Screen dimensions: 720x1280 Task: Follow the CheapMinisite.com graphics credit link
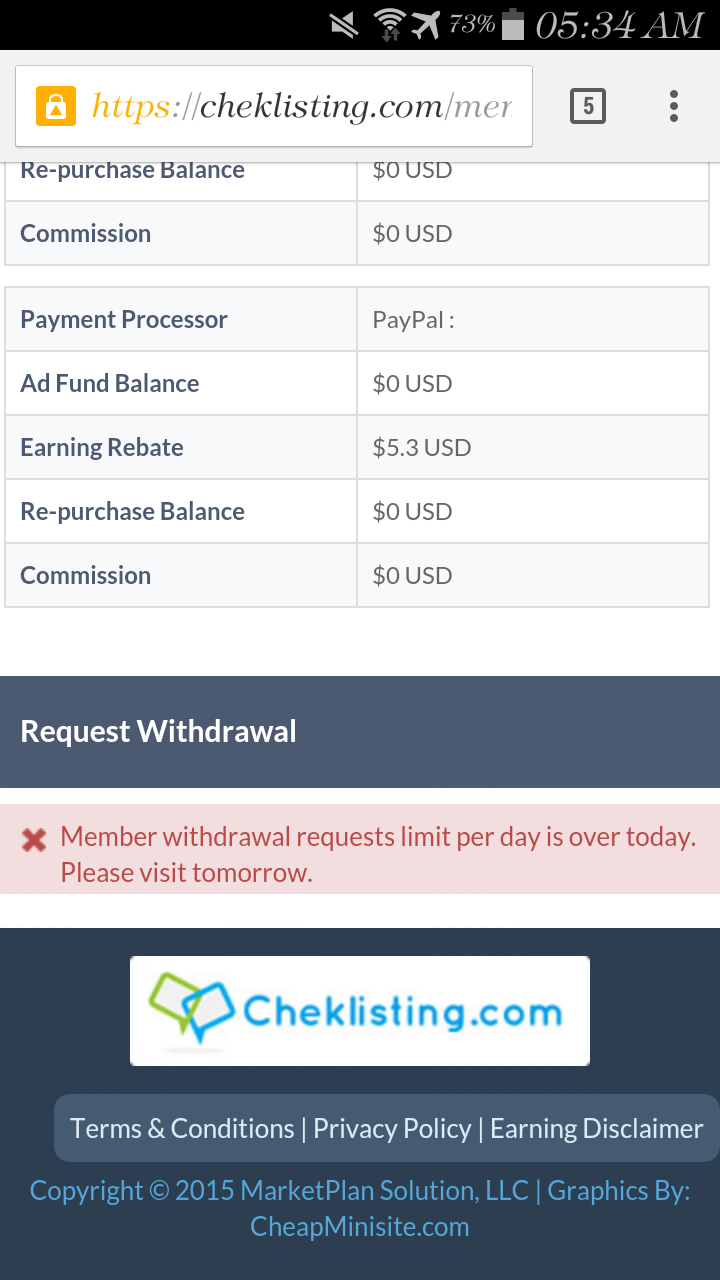(360, 1226)
